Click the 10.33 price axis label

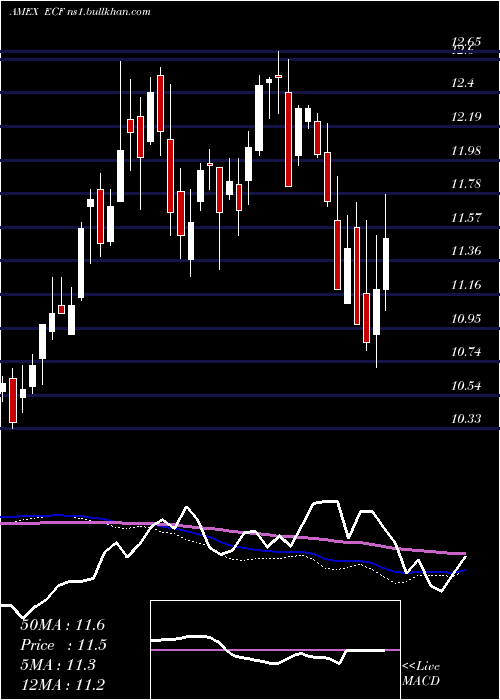467,419
